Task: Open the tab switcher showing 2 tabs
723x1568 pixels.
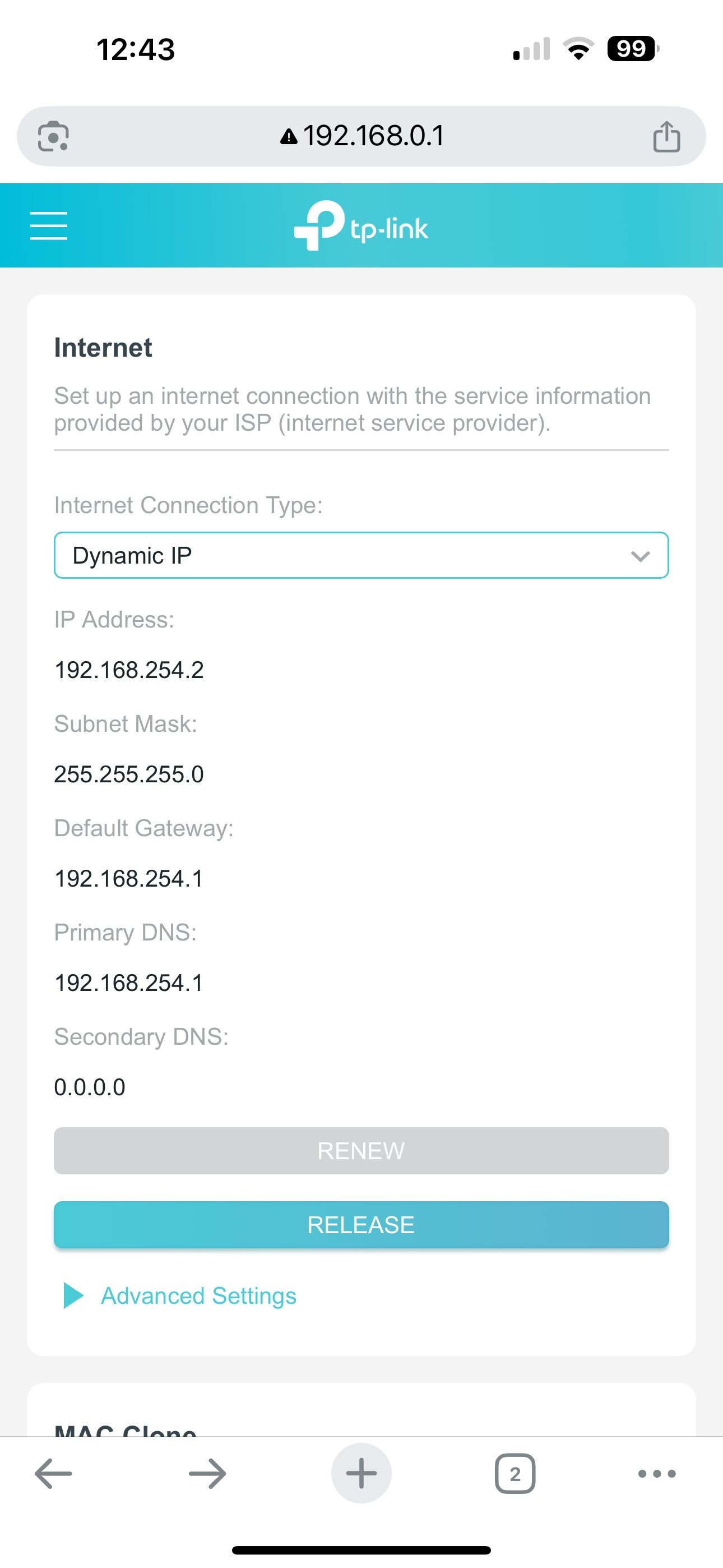Action: 515,1474
